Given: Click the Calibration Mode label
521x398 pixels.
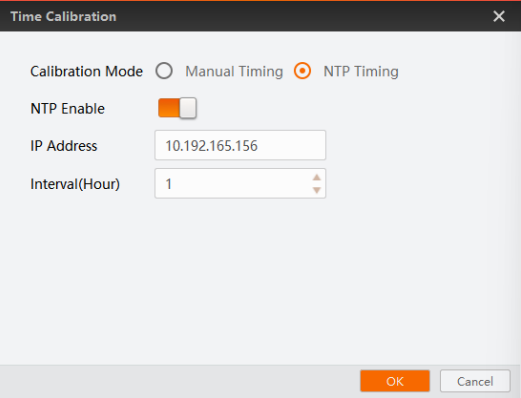Looking at the screenshot, I should [x=87, y=71].
